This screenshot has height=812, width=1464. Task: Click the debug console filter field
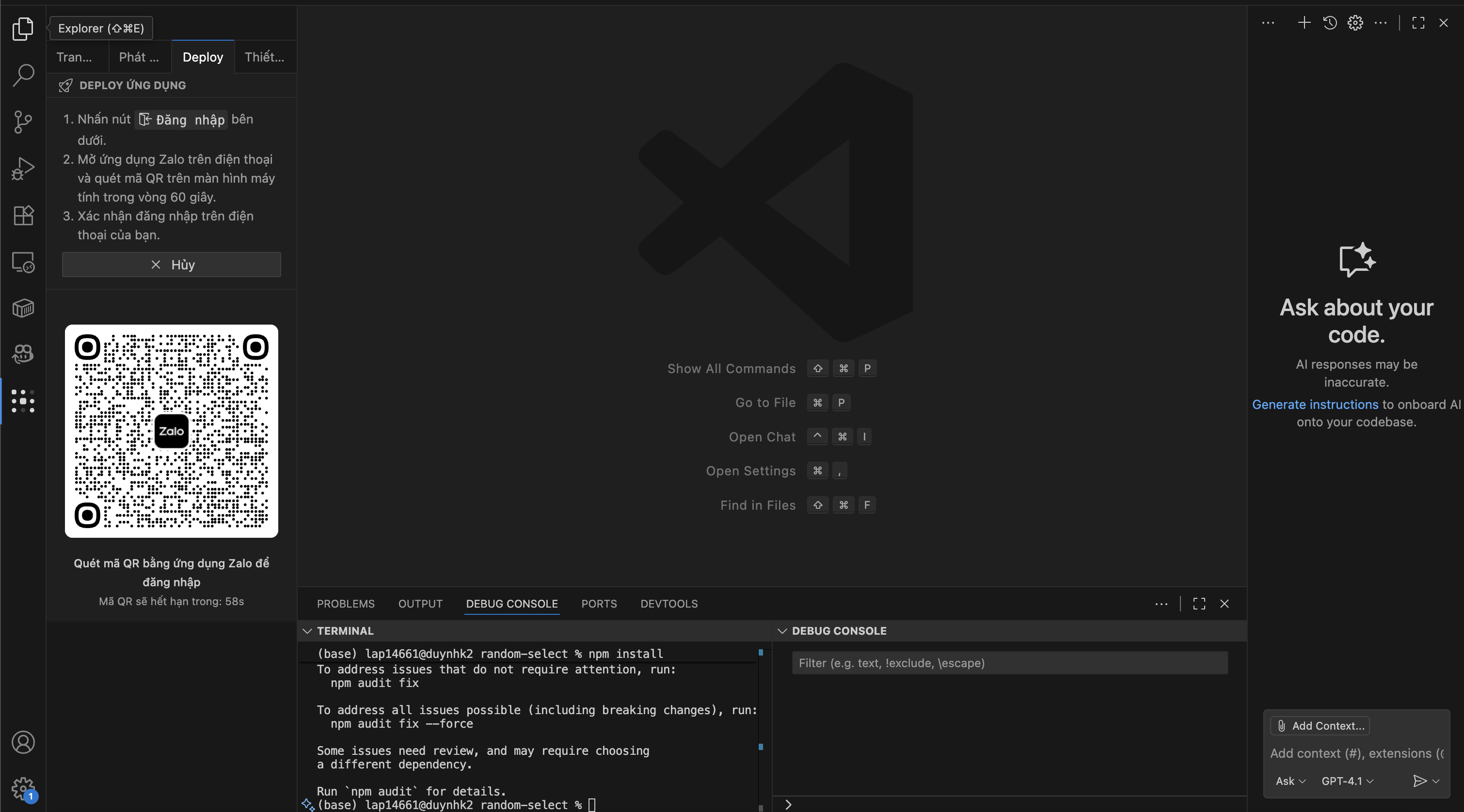click(x=1009, y=663)
